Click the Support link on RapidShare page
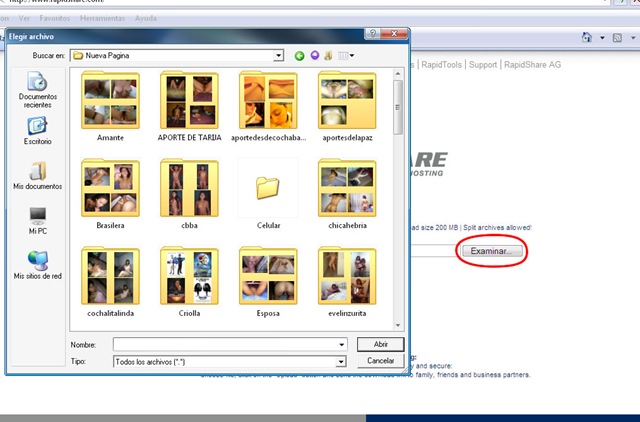 pos(483,64)
